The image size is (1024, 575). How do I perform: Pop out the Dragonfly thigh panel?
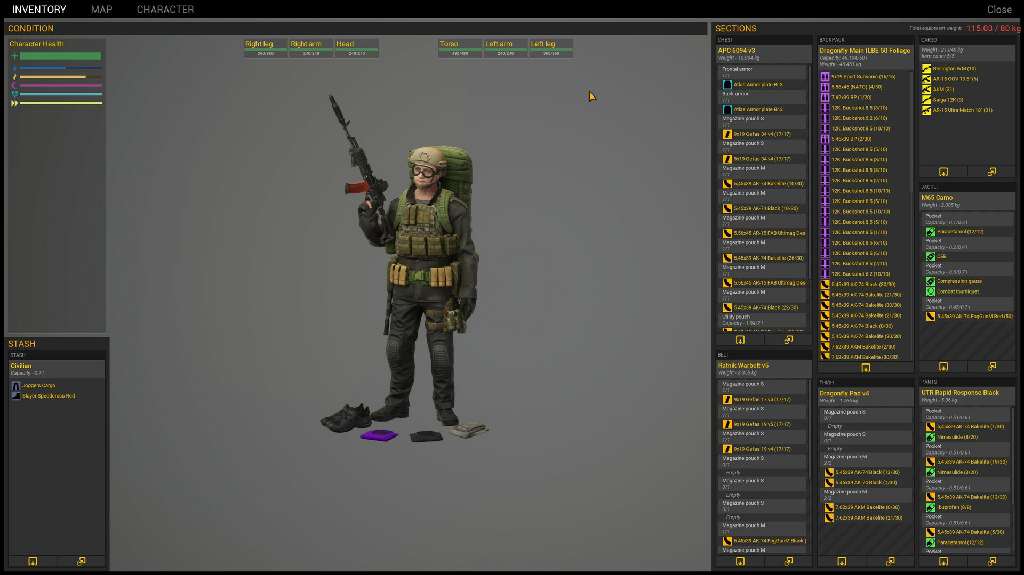[x=889, y=561]
